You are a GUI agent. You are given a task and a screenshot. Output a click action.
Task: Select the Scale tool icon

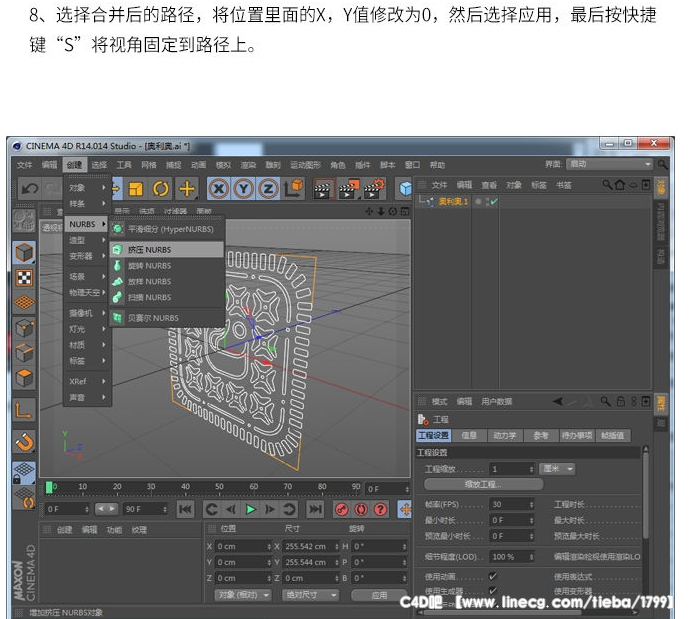point(135,189)
